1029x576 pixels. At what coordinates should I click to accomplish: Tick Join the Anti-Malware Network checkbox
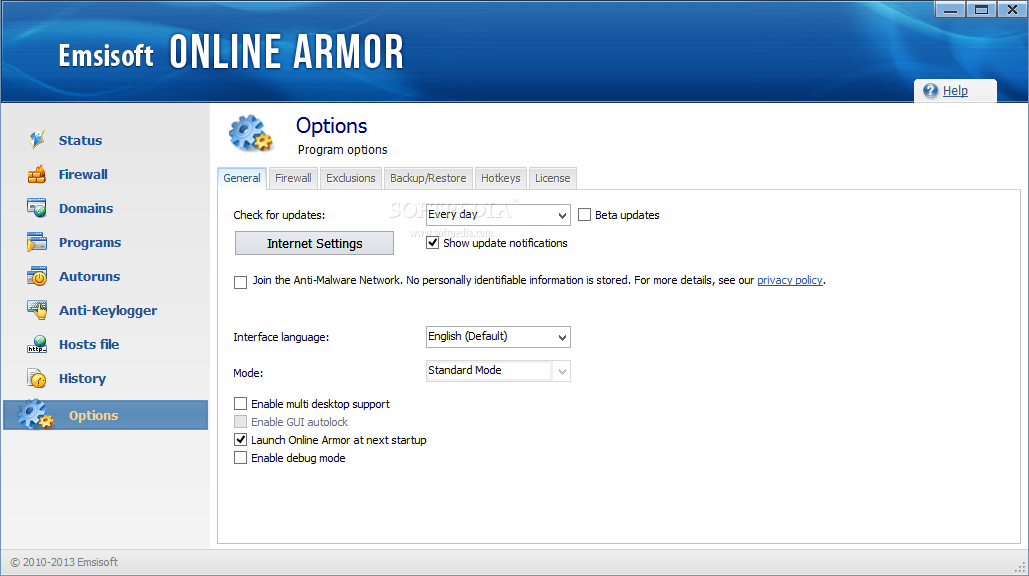(240, 282)
